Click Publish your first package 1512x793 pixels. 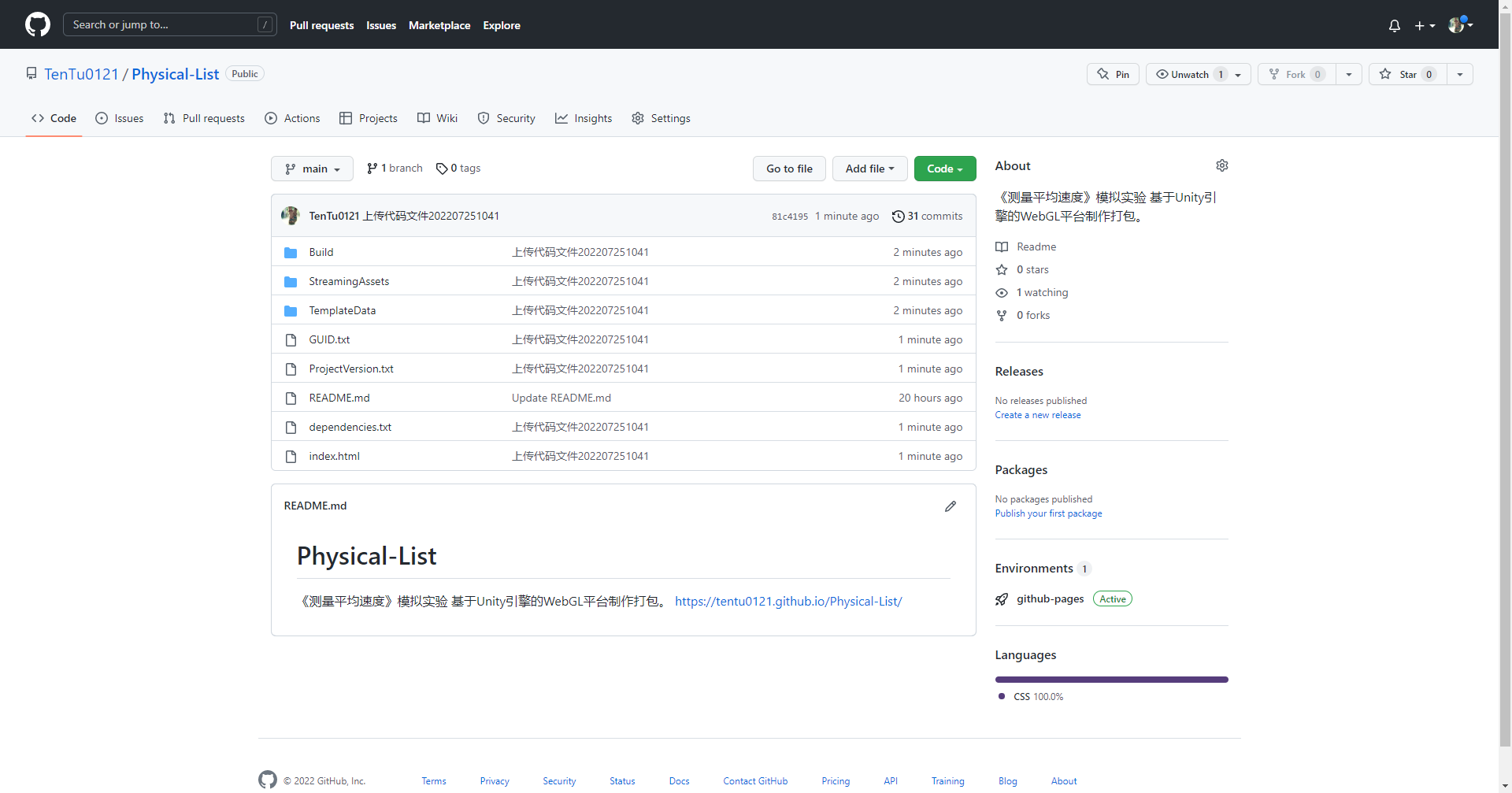pos(1048,513)
